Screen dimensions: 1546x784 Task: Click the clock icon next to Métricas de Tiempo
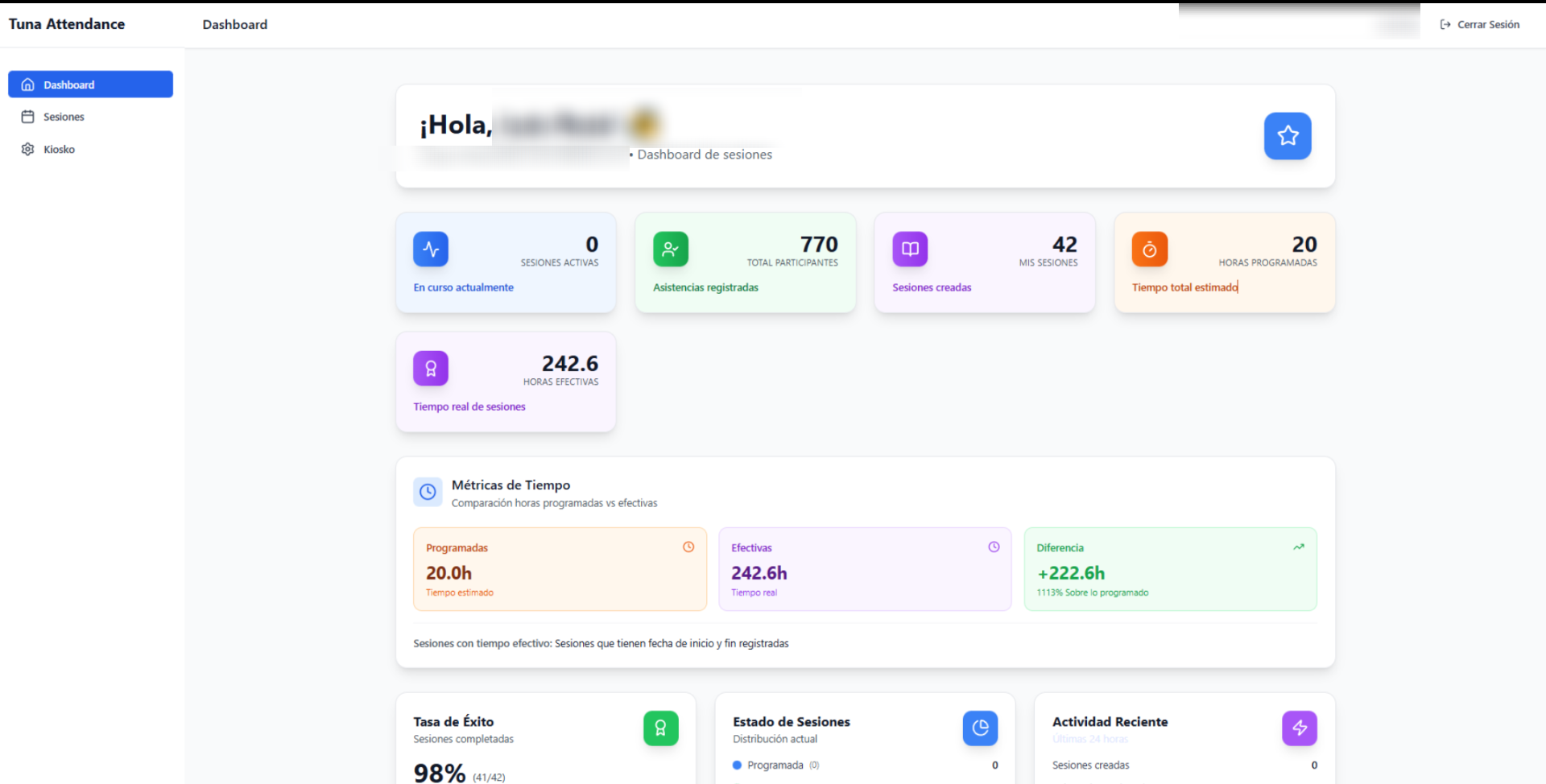[x=428, y=492]
